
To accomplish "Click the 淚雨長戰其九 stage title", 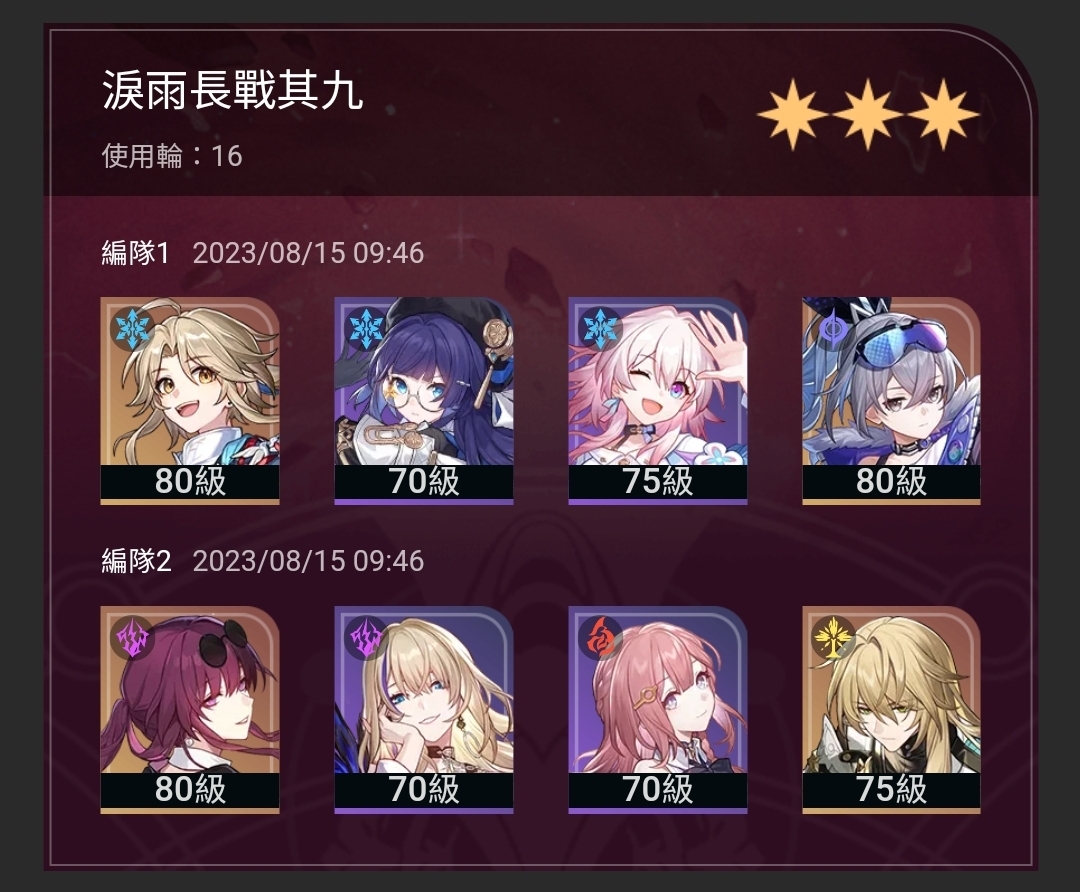I will [x=233, y=90].
